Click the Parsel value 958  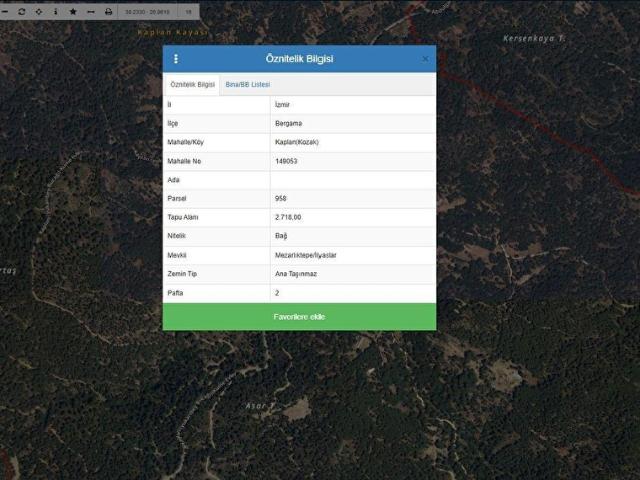[281, 198]
